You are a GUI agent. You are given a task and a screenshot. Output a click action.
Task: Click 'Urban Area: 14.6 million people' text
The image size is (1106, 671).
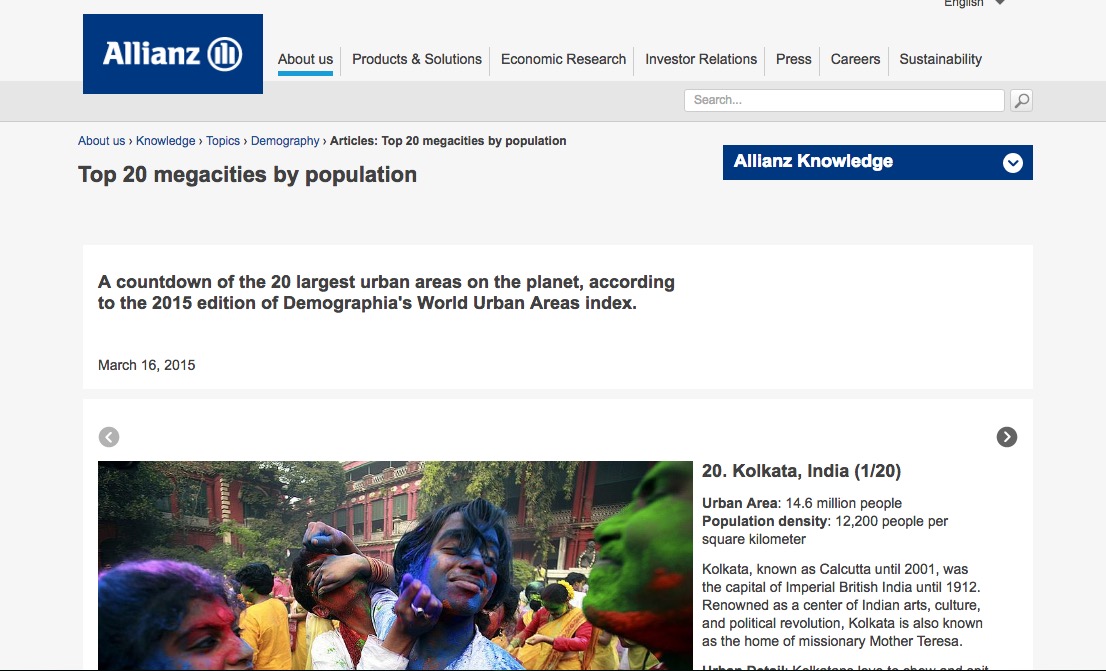tap(802, 503)
